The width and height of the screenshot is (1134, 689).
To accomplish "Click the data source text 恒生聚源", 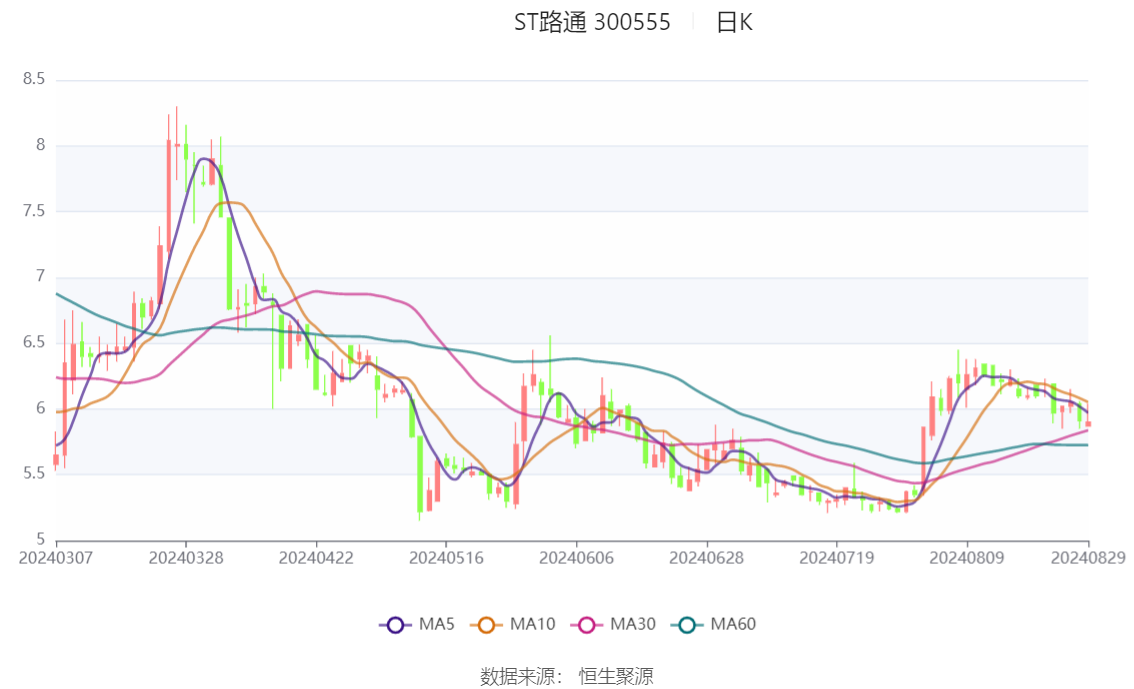I will coord(616,677).
